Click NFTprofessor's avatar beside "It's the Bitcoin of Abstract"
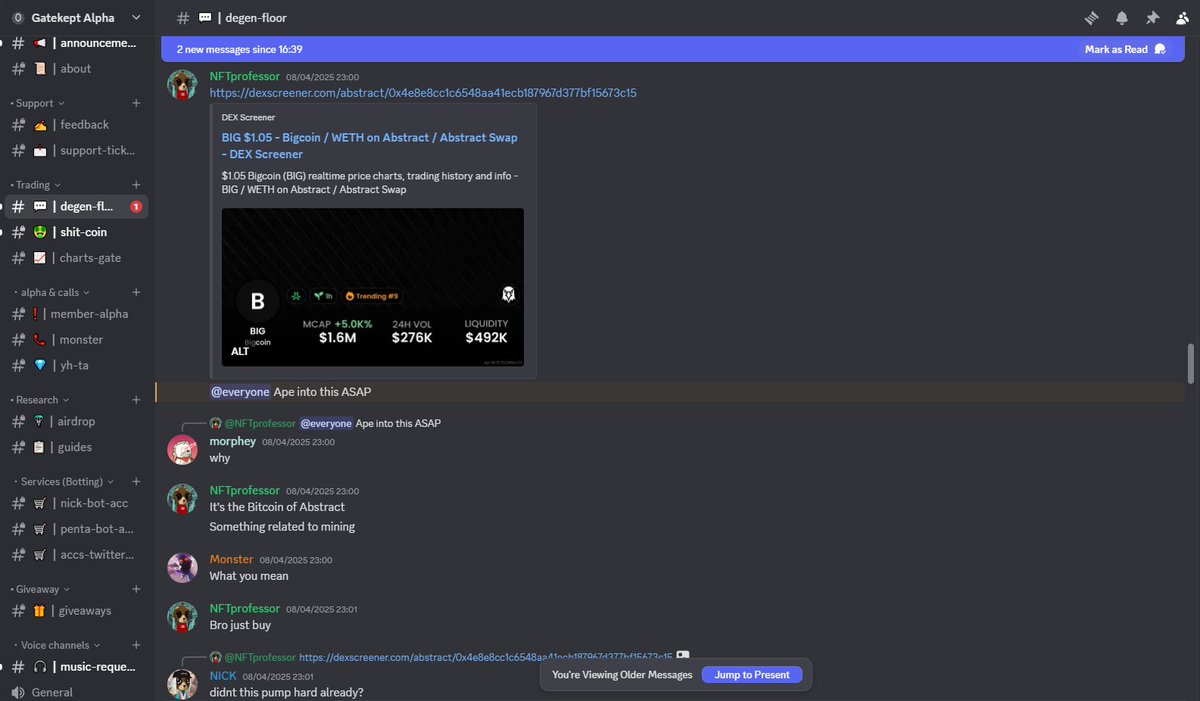The width and height of the screenshot is (1200, 701). (182, 499)
